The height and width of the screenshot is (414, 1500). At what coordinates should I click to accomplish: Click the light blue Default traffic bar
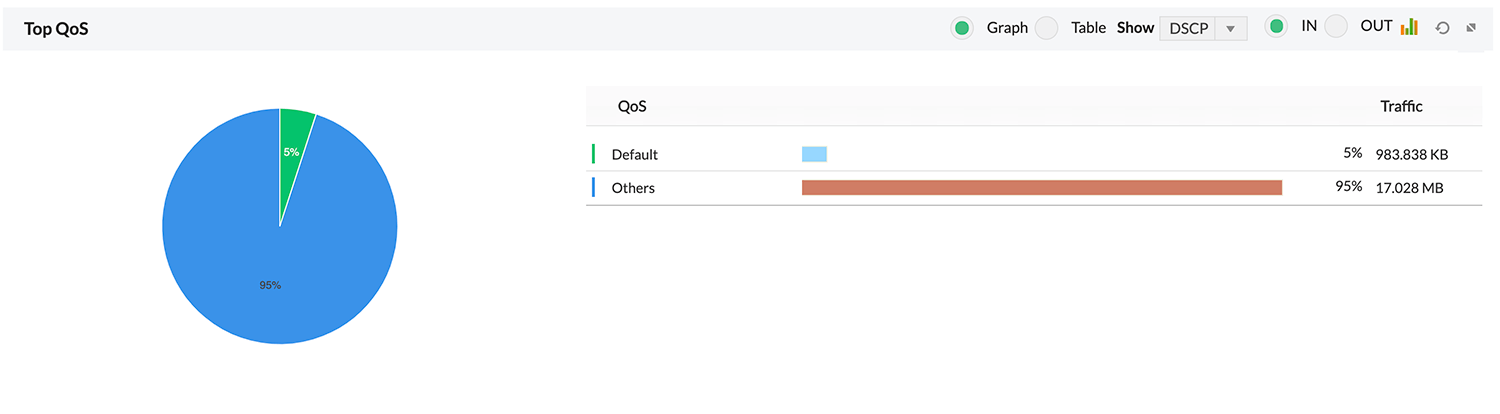pos(814,154)
